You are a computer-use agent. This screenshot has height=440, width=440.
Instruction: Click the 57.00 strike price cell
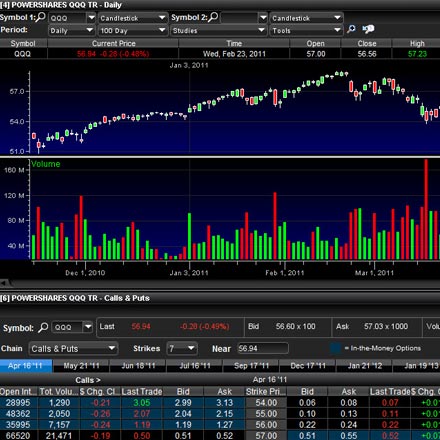[x=266, y=435]
